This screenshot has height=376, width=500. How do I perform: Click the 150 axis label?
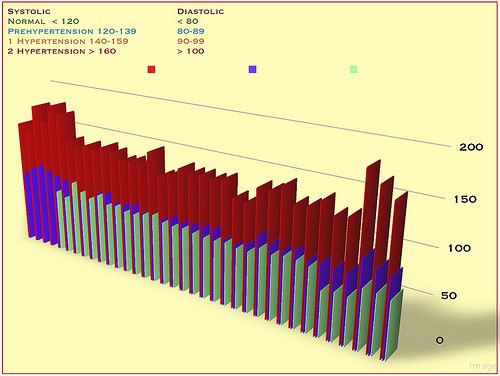point(465,199)
